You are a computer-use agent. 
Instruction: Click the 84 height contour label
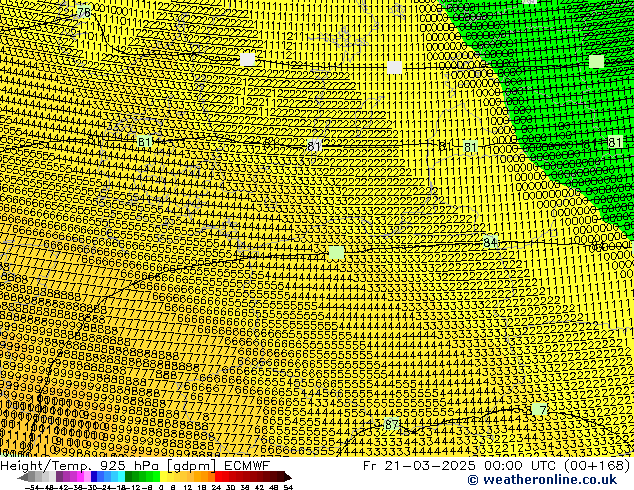click(490, 242)
